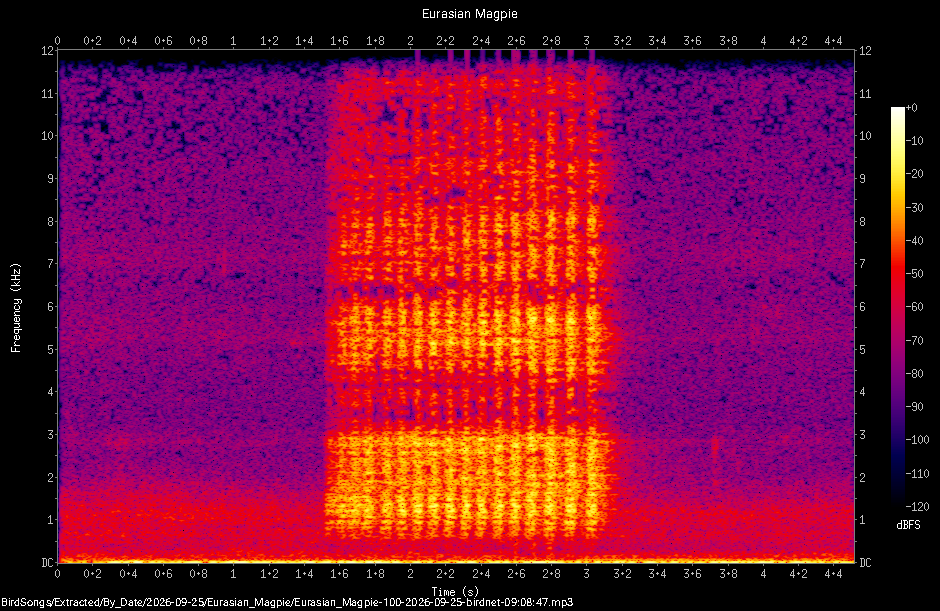This screenshot has width=940, height=611.
Task: Click the "9" tick on the left frequency axis
Action: coord(50,178)
